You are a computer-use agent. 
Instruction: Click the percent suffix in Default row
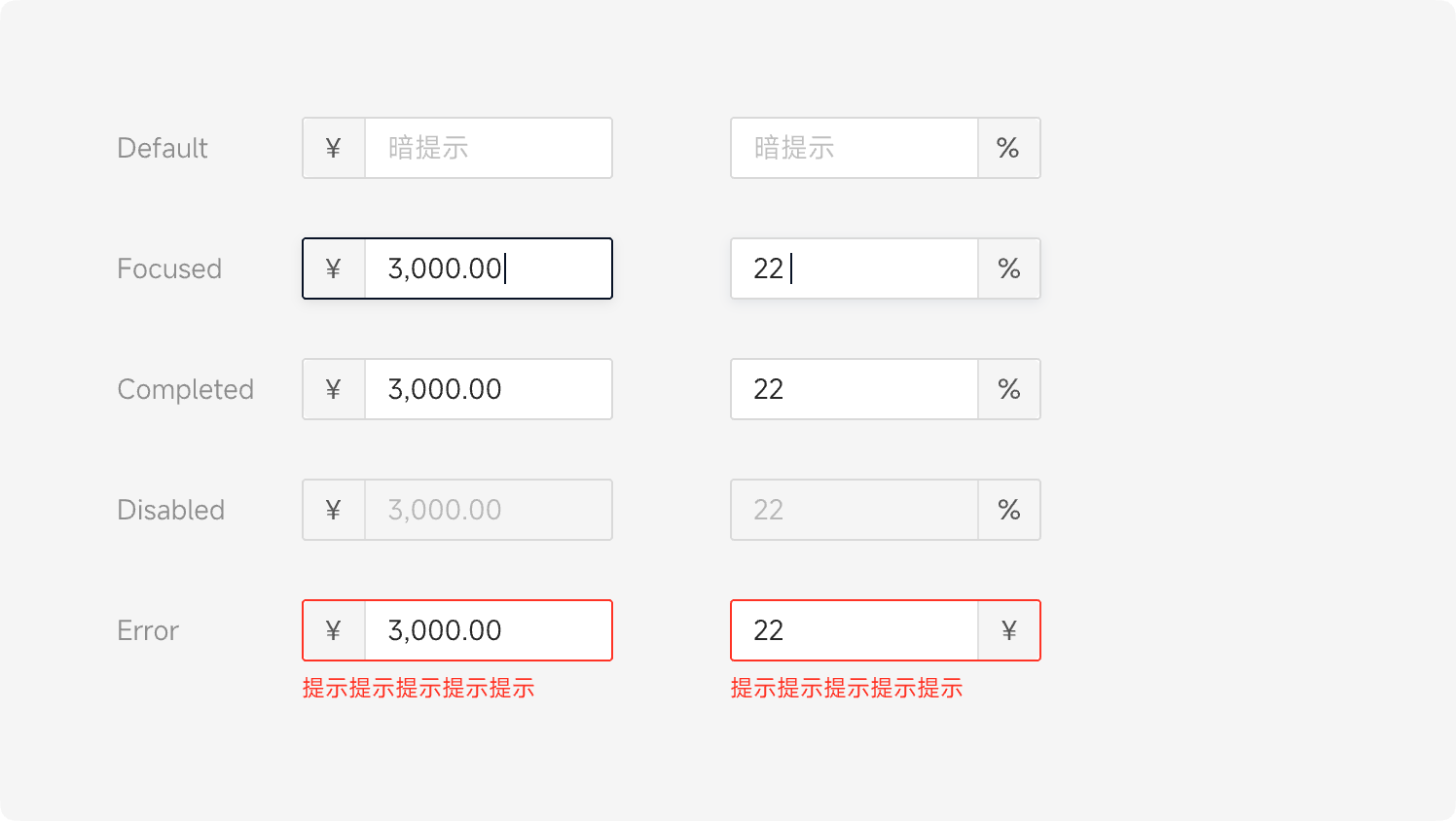click(1008, 148)
